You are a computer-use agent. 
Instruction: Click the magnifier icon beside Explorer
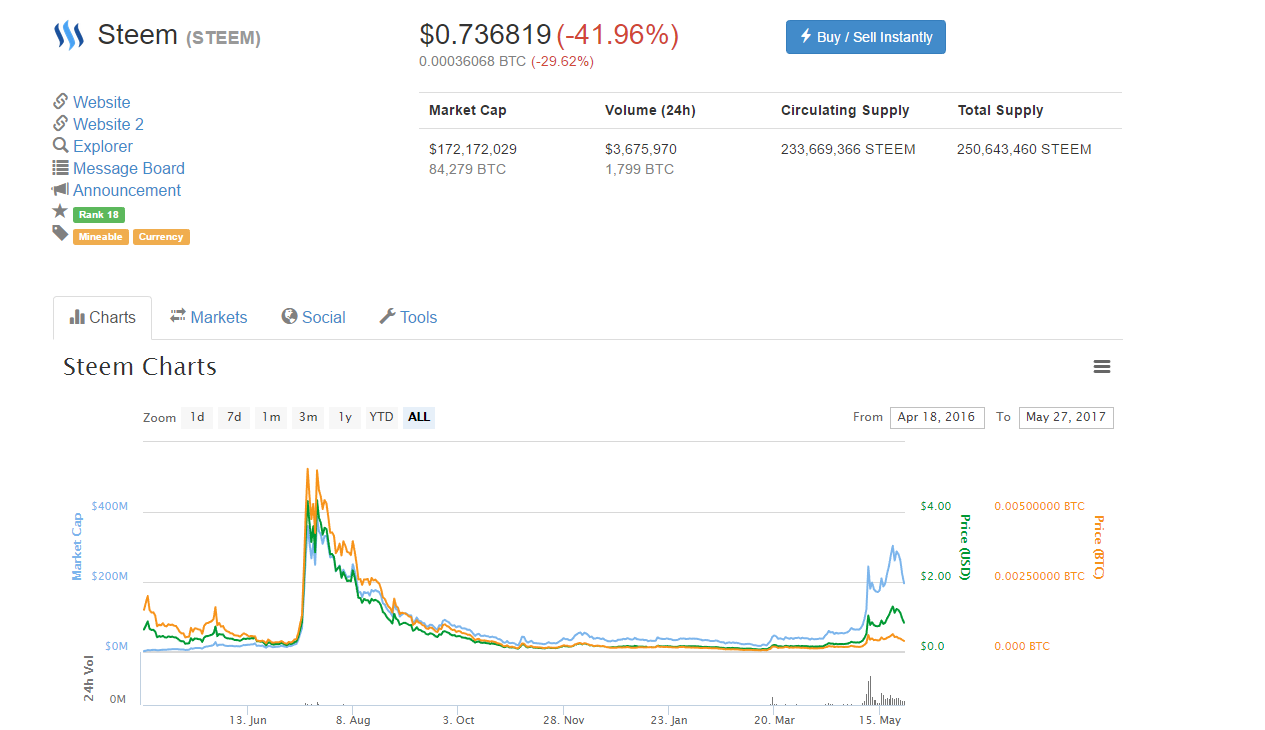(x=60, y=146)
